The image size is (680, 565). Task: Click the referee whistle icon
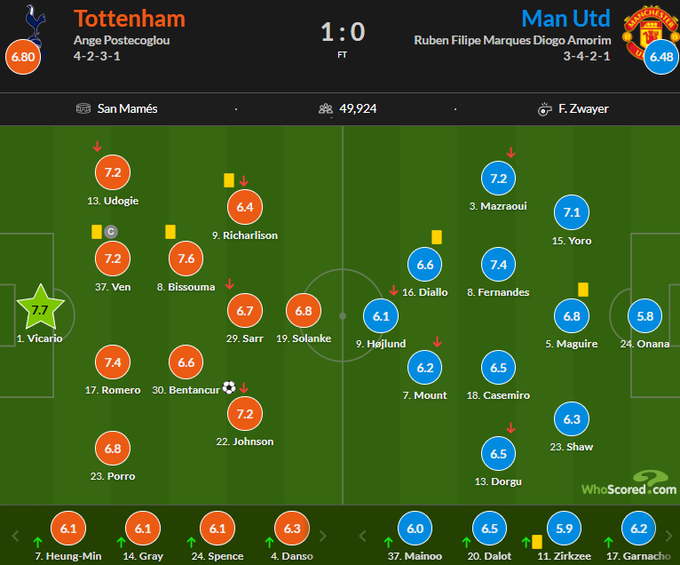tap(545, 109)
